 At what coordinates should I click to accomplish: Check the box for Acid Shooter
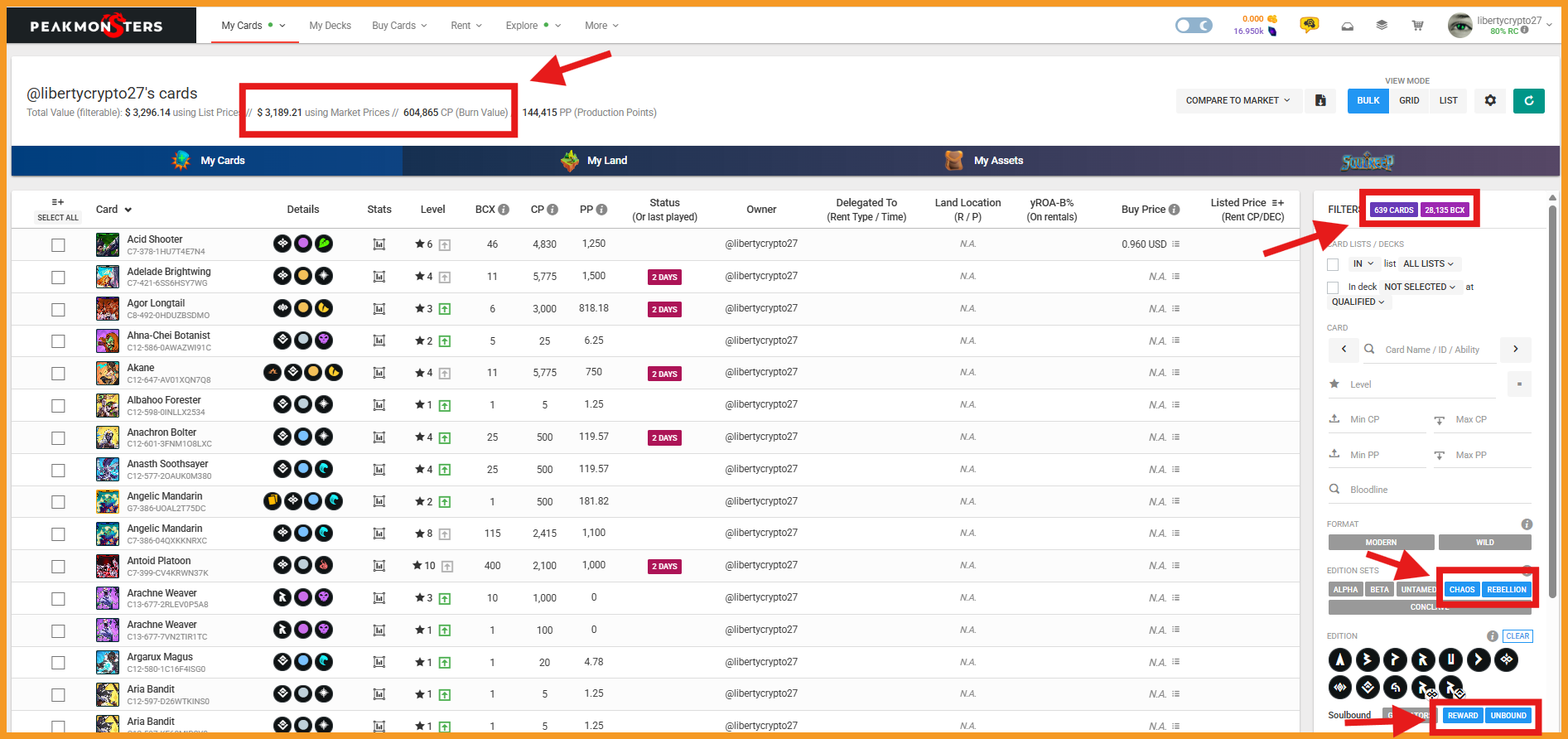click(x=58, y=245)
